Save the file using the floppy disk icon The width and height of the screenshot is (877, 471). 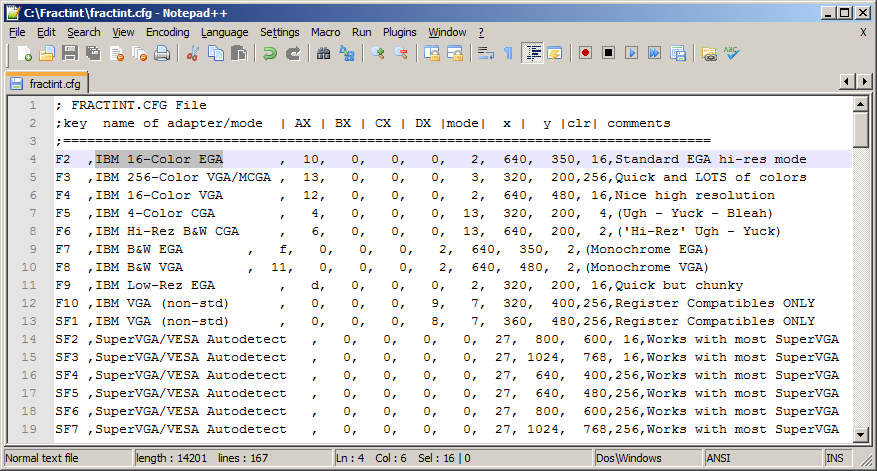click(x=70, y=54)
